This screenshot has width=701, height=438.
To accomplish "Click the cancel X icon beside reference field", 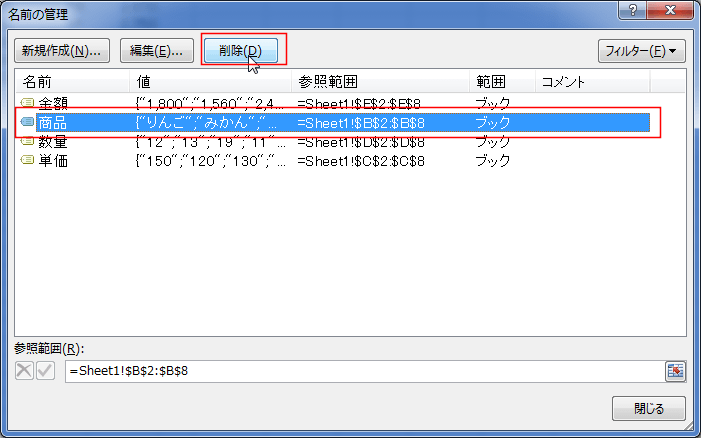I will coord(24,371).
